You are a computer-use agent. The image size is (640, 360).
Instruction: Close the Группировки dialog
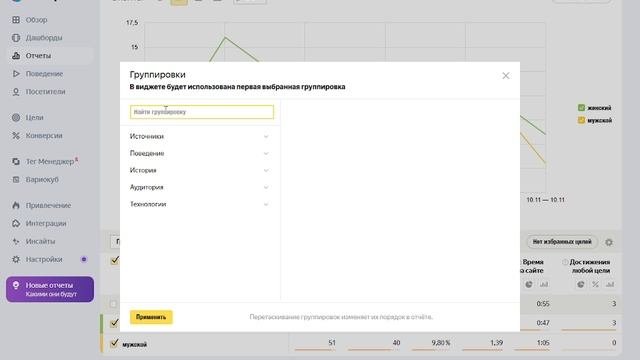506,76
